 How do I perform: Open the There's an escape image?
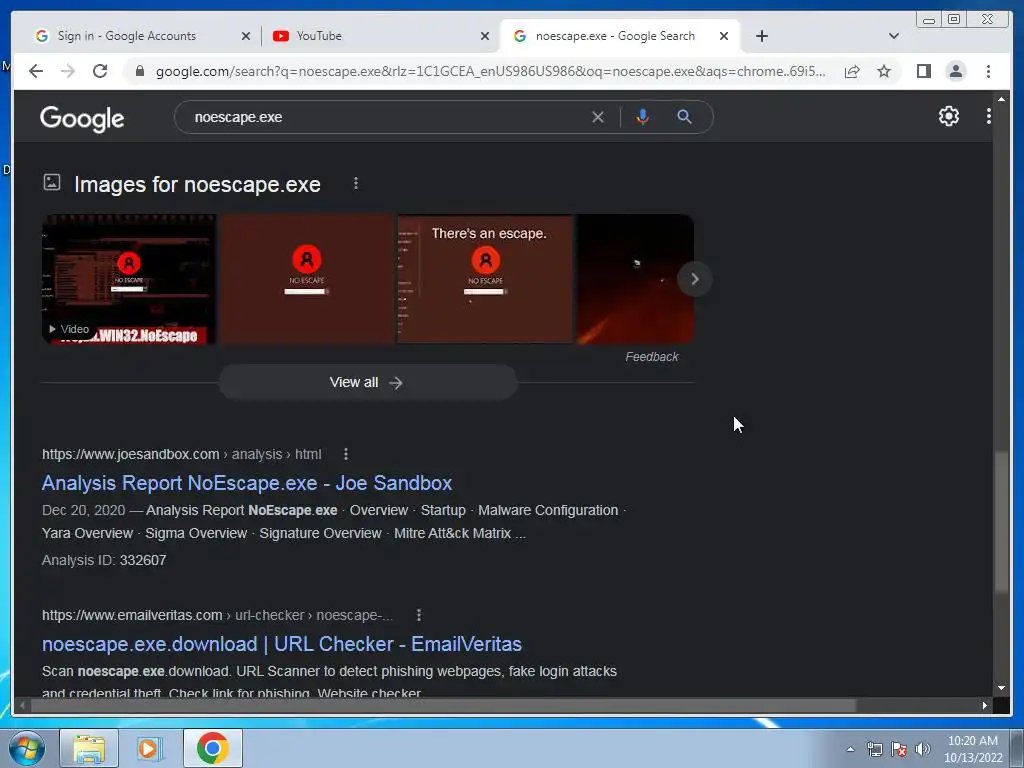[x=485, y=279]
